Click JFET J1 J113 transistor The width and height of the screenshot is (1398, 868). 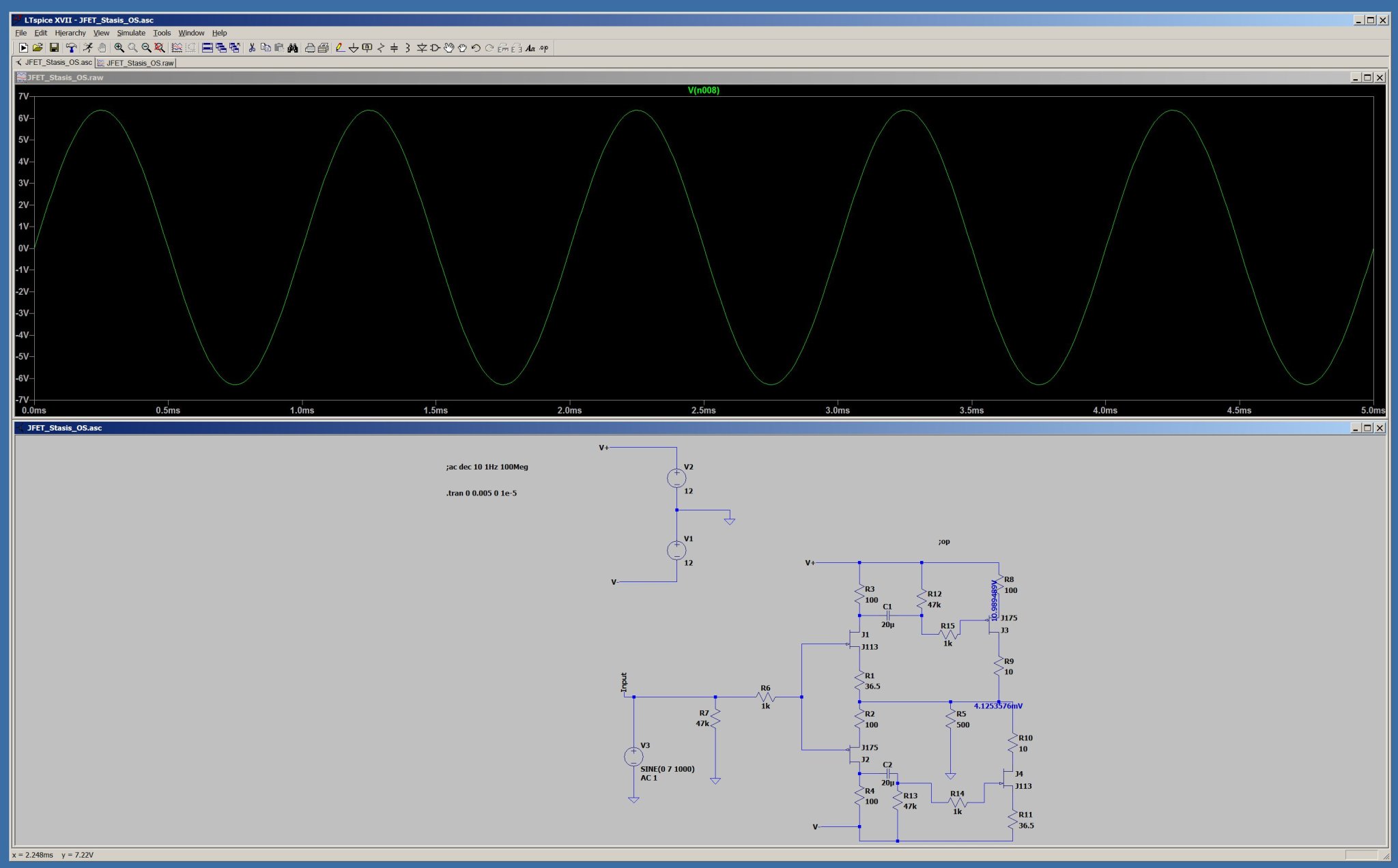click(x=855, y=640)
